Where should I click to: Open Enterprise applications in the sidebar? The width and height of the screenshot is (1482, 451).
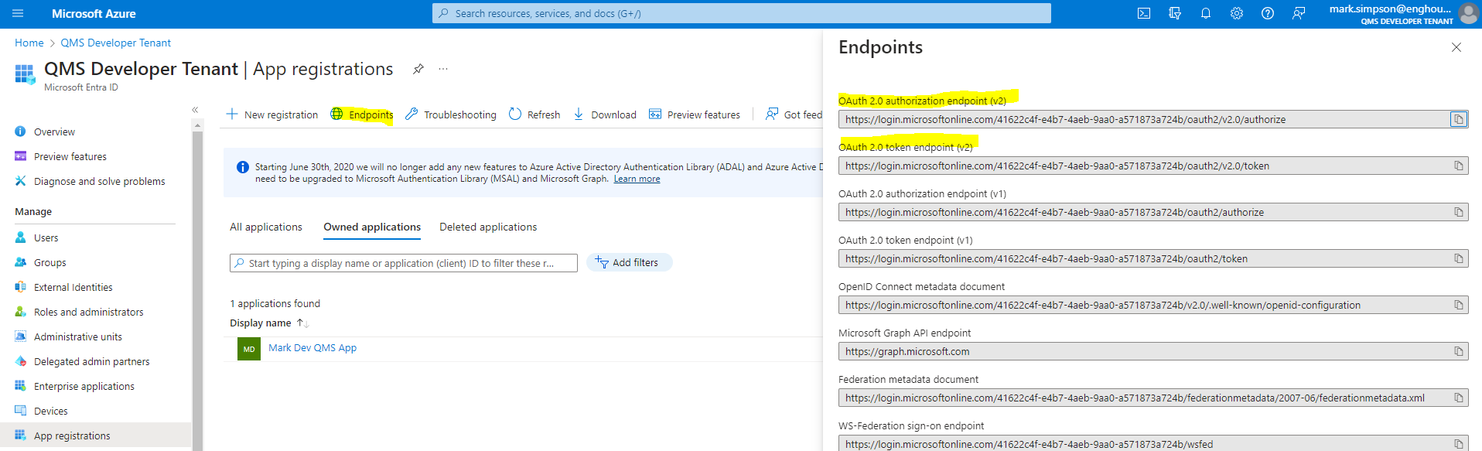(84, 387)
